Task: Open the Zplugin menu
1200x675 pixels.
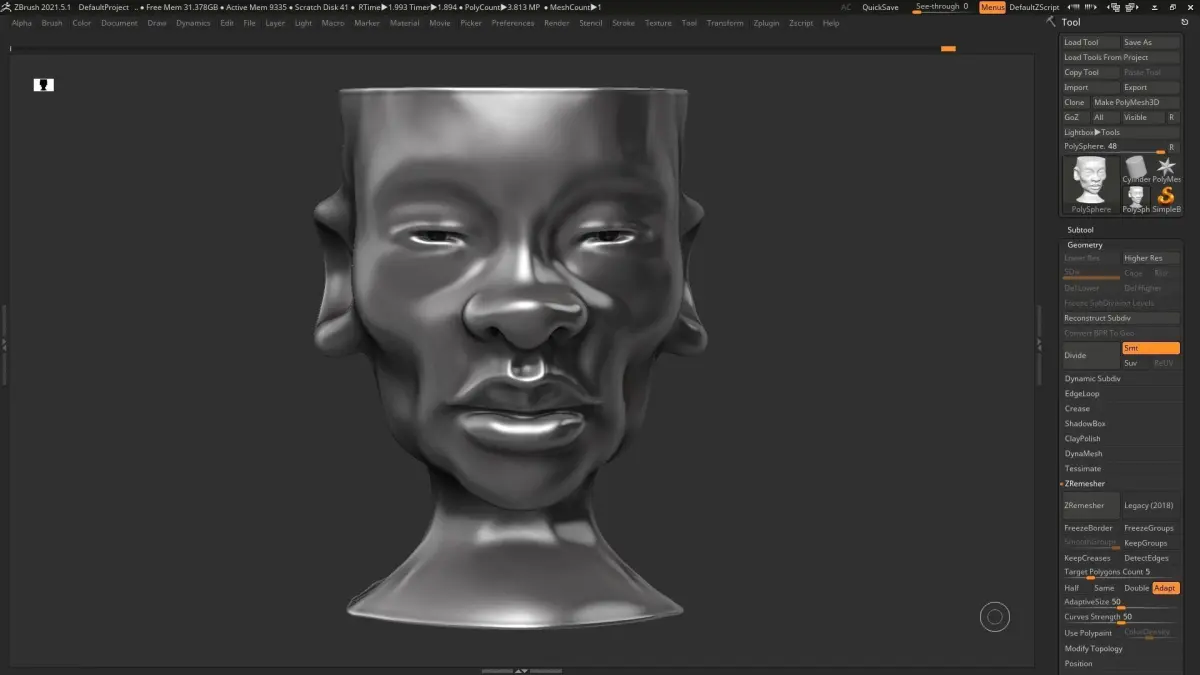Action: pyautogui.click(x=766, y=23)
